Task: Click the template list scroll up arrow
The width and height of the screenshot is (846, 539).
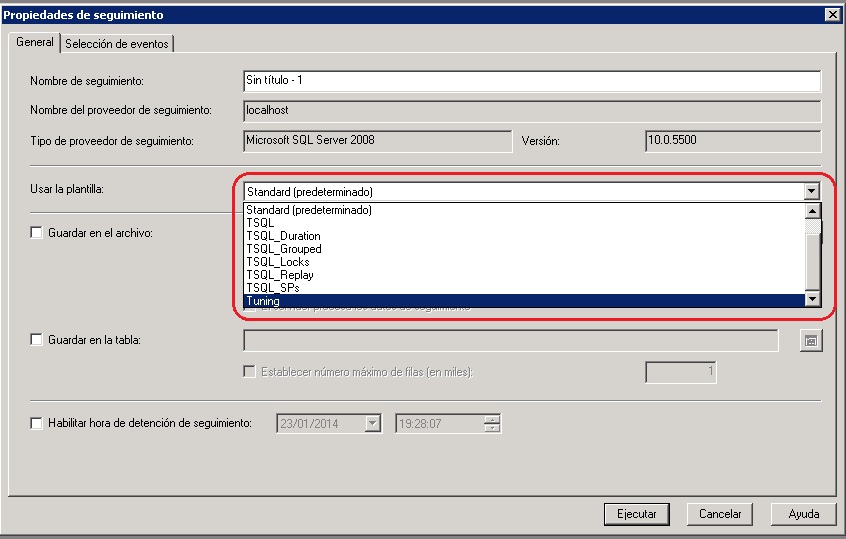Action: (x=813, y=211)
